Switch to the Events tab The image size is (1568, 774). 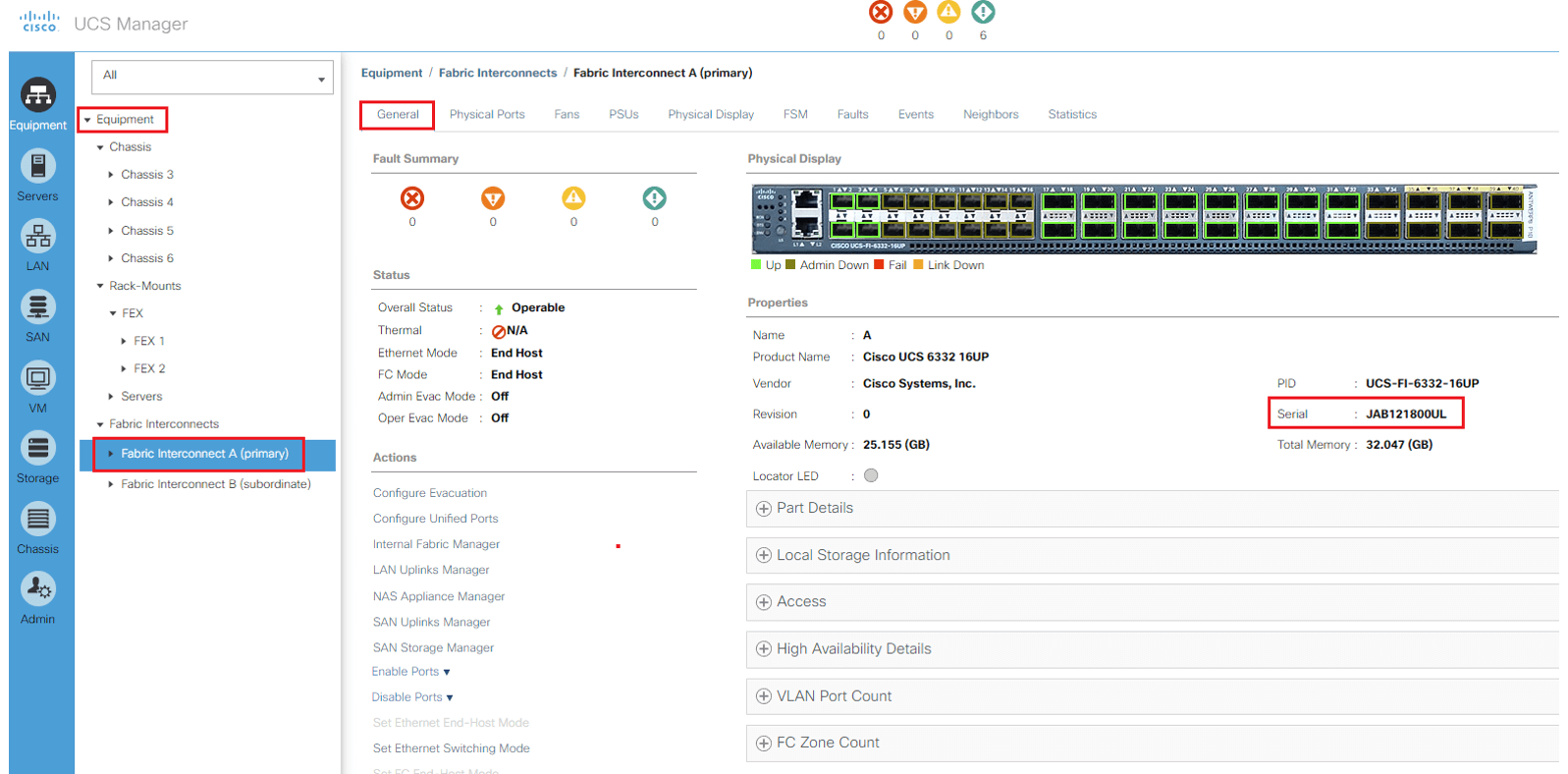(x=916, y=115)
